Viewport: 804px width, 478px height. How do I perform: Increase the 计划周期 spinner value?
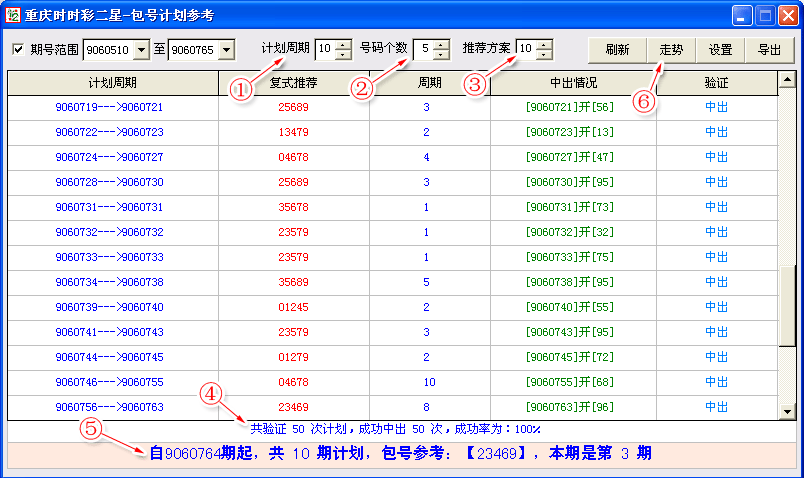(x=343, y=45)
